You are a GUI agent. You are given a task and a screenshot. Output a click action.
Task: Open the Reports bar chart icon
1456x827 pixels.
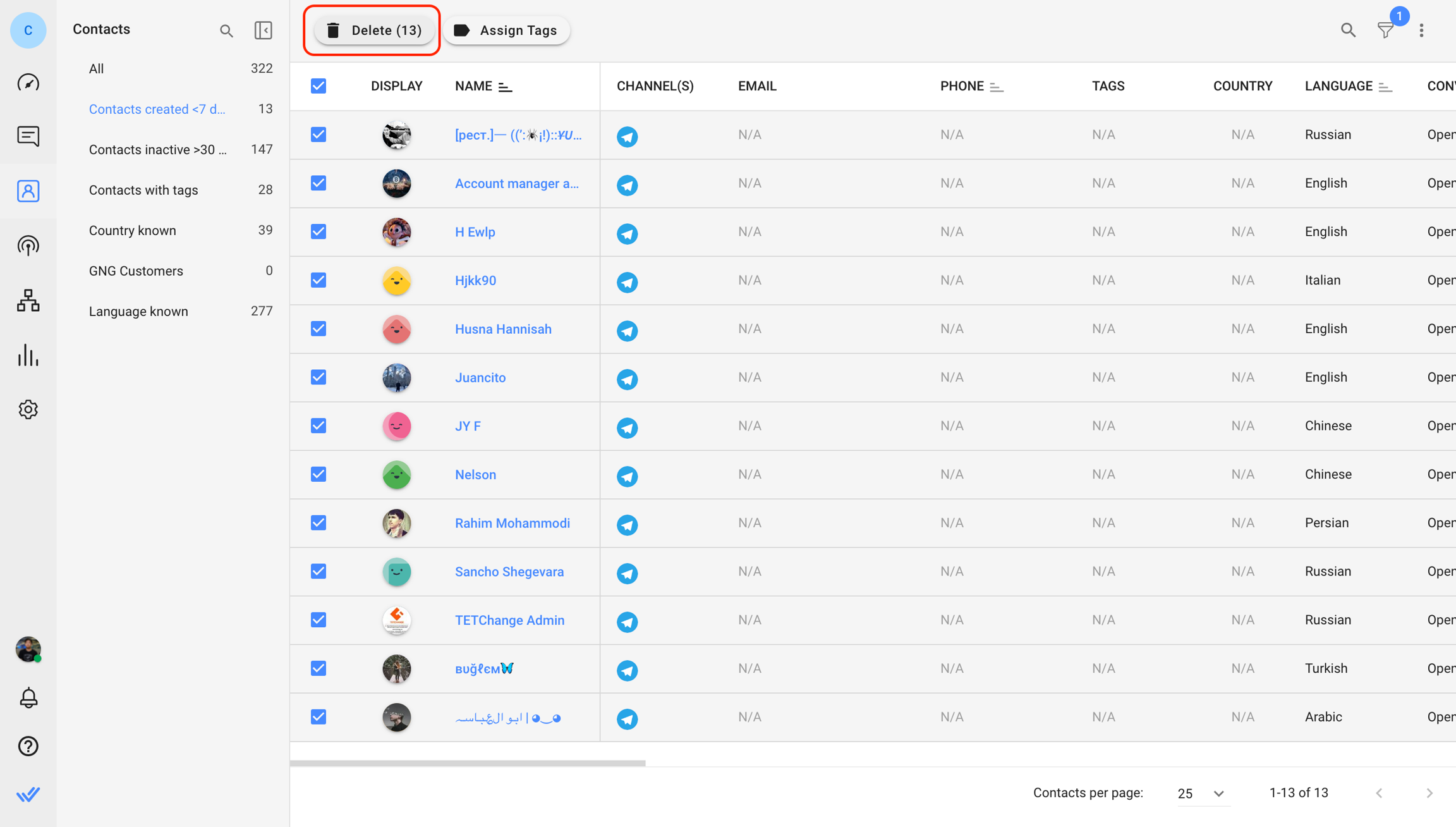click(28, 355)
